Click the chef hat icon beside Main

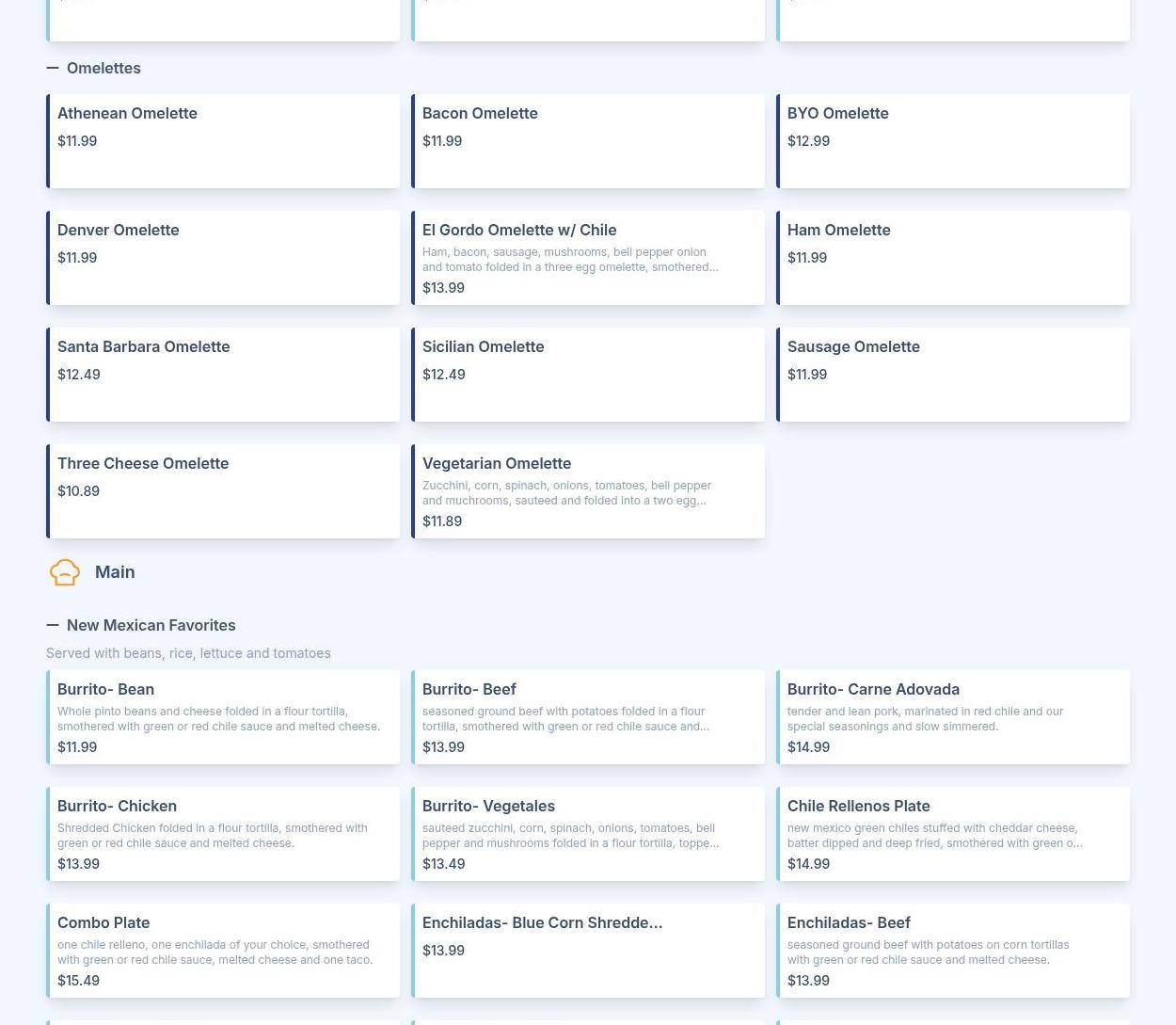[x=64, y=572]
